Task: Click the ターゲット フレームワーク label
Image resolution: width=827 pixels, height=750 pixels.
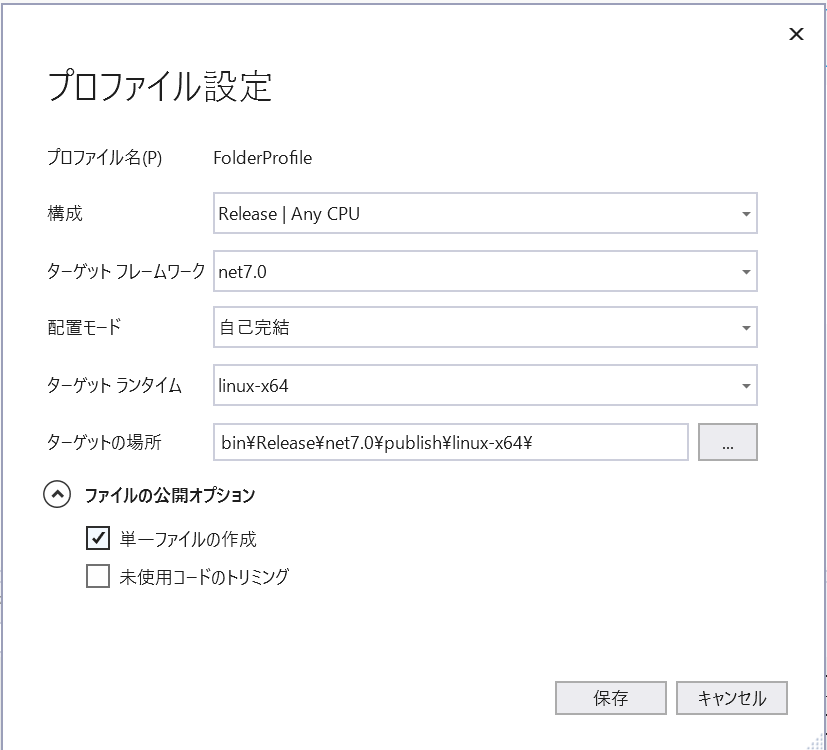Action: pos(126,272)
